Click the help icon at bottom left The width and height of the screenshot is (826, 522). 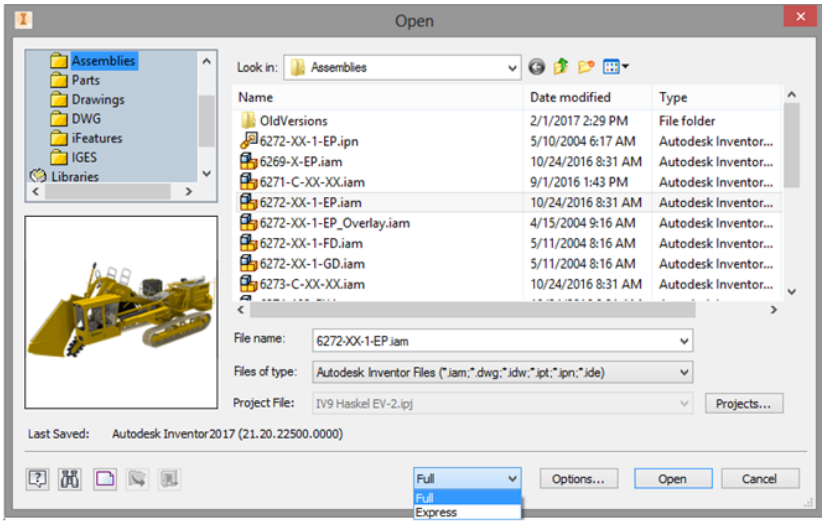coord(37,479)
